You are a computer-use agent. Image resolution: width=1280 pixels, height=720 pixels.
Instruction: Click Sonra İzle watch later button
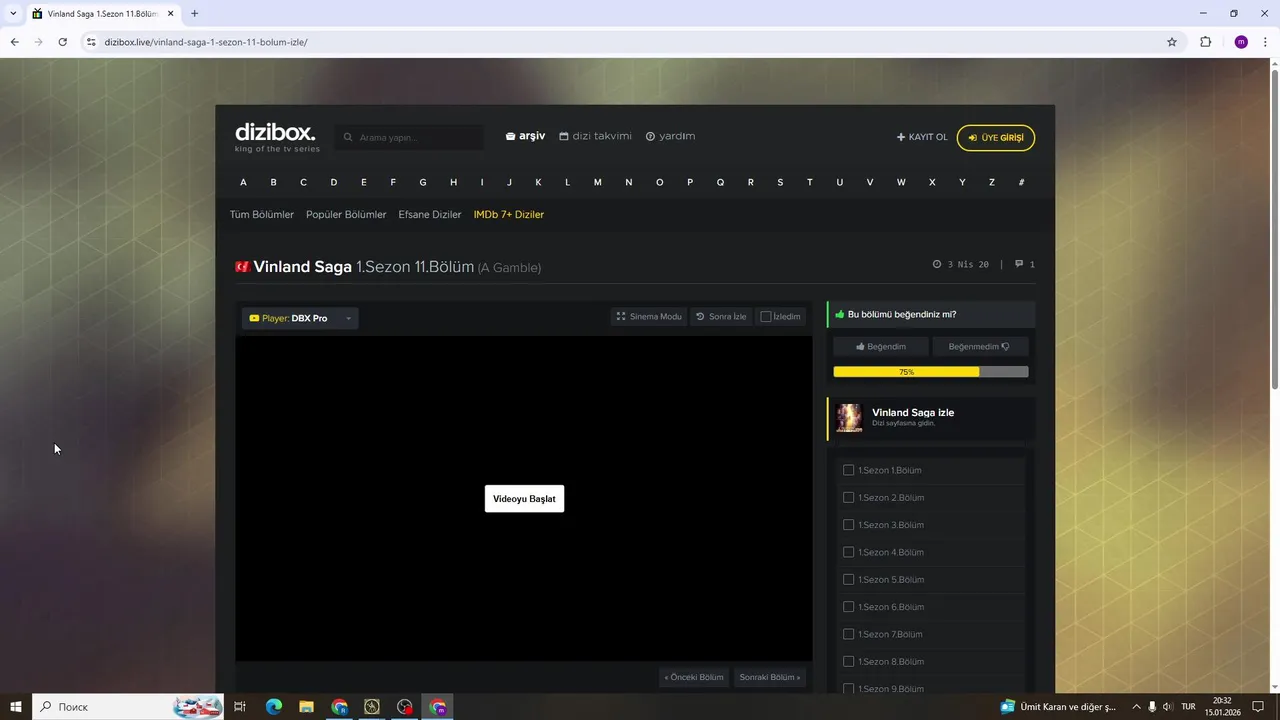[x=721, y=317]
